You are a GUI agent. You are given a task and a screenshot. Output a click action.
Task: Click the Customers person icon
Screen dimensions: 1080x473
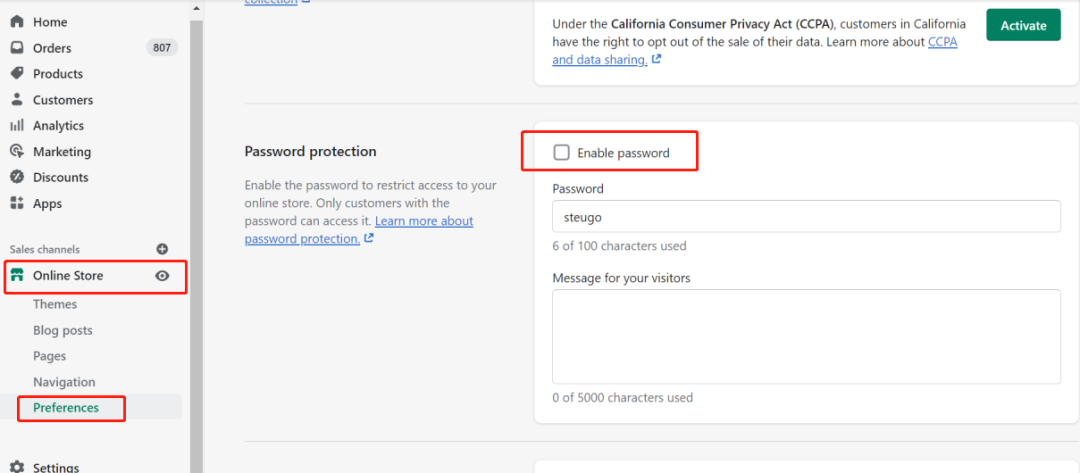[x=17, y=100]
